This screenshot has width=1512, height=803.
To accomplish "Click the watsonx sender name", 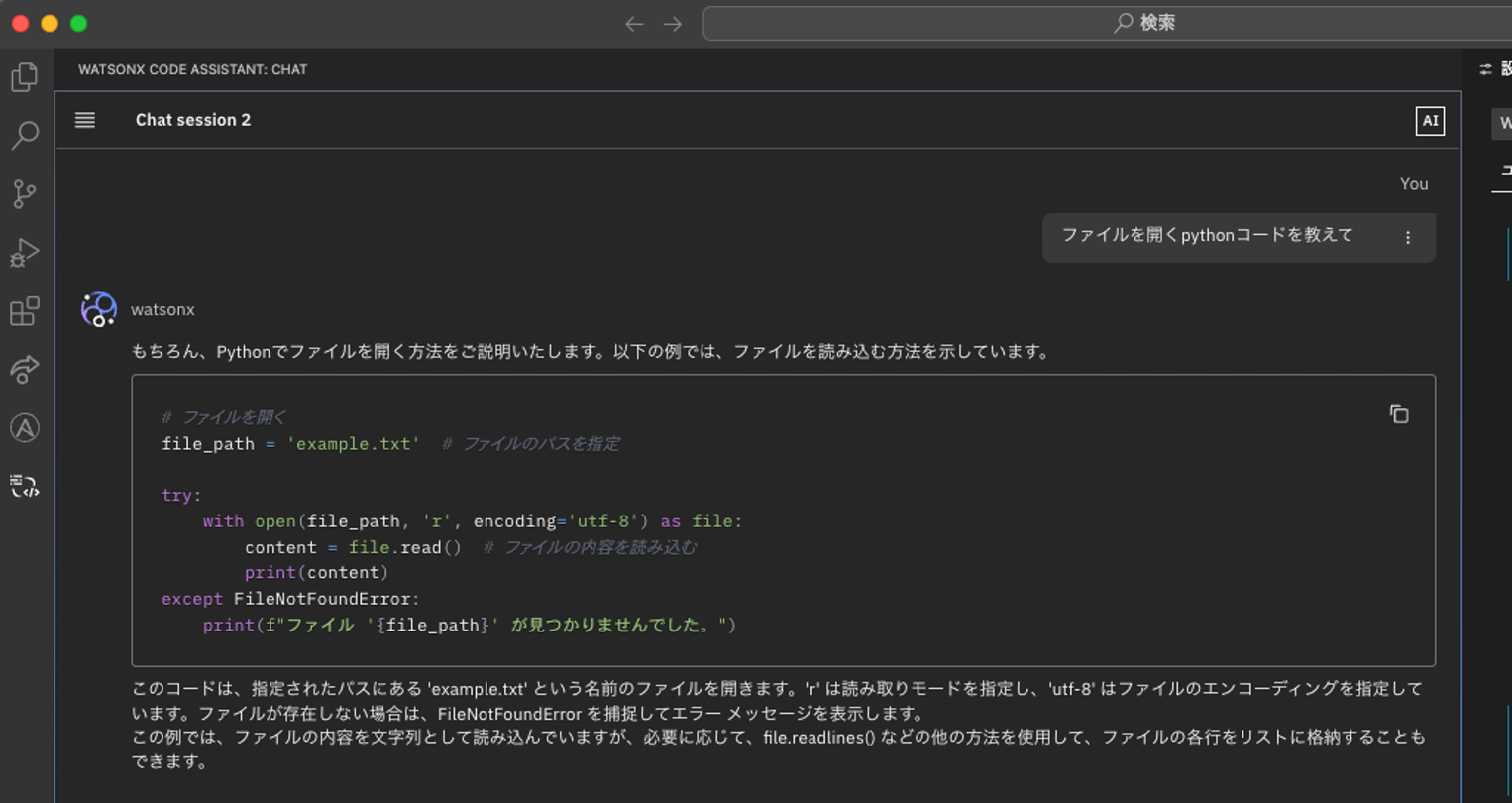I will 162,309.
